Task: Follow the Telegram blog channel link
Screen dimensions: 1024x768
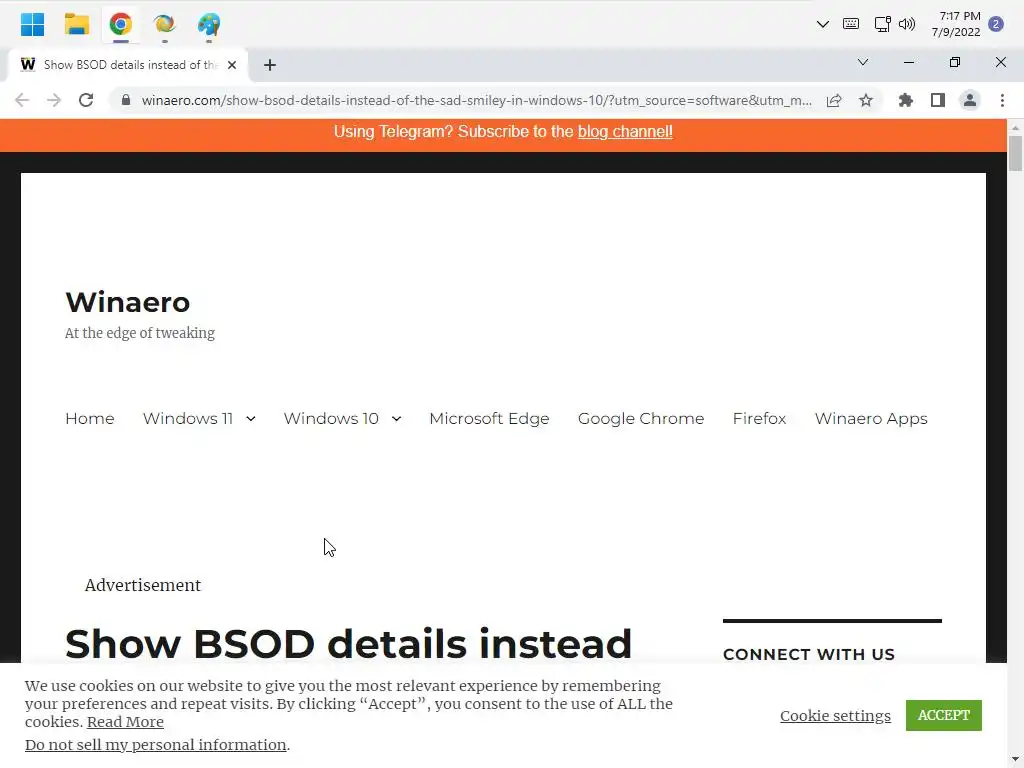Action: pos(625,132)
